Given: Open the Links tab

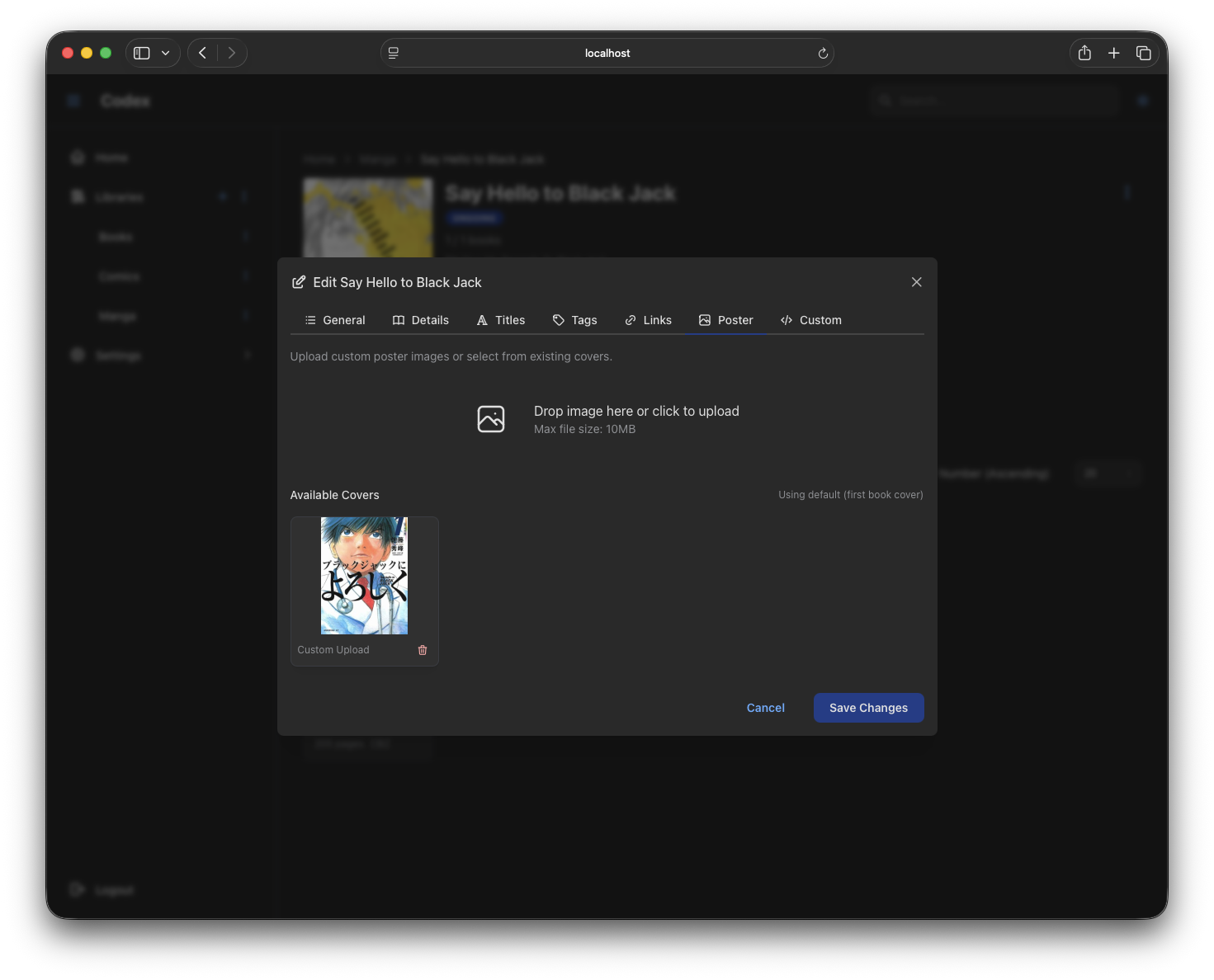Looking at the screenshot, I should 649,320.
